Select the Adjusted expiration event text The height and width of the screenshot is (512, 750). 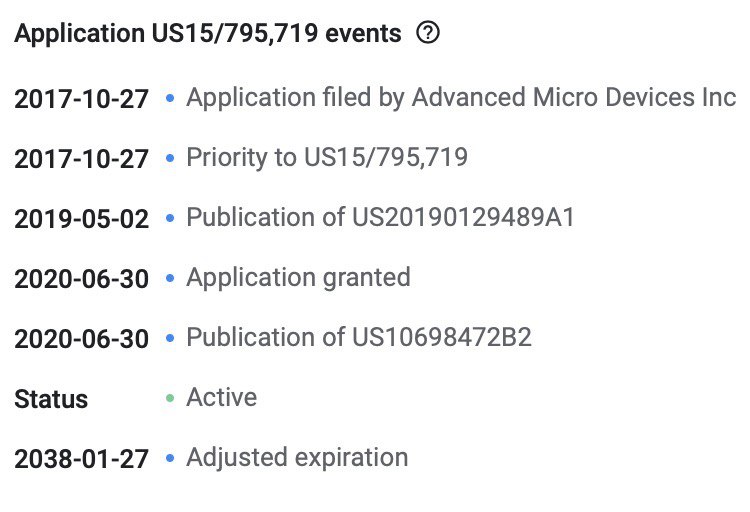[297, 458]
